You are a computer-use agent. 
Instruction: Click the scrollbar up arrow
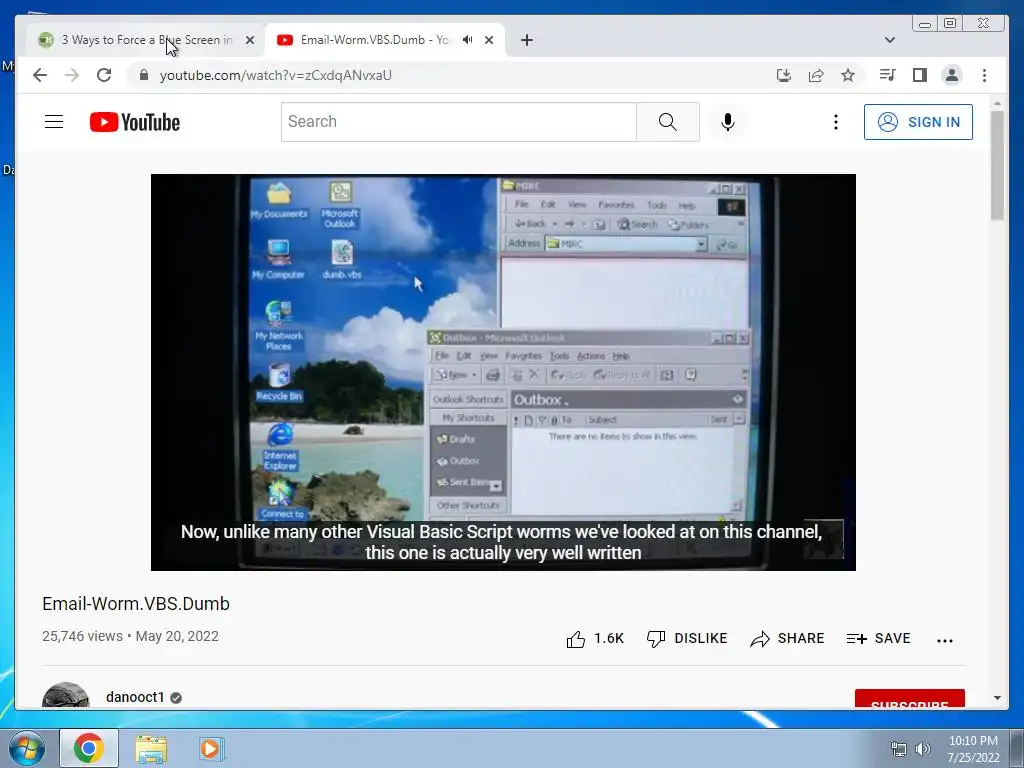coord(997,103)
